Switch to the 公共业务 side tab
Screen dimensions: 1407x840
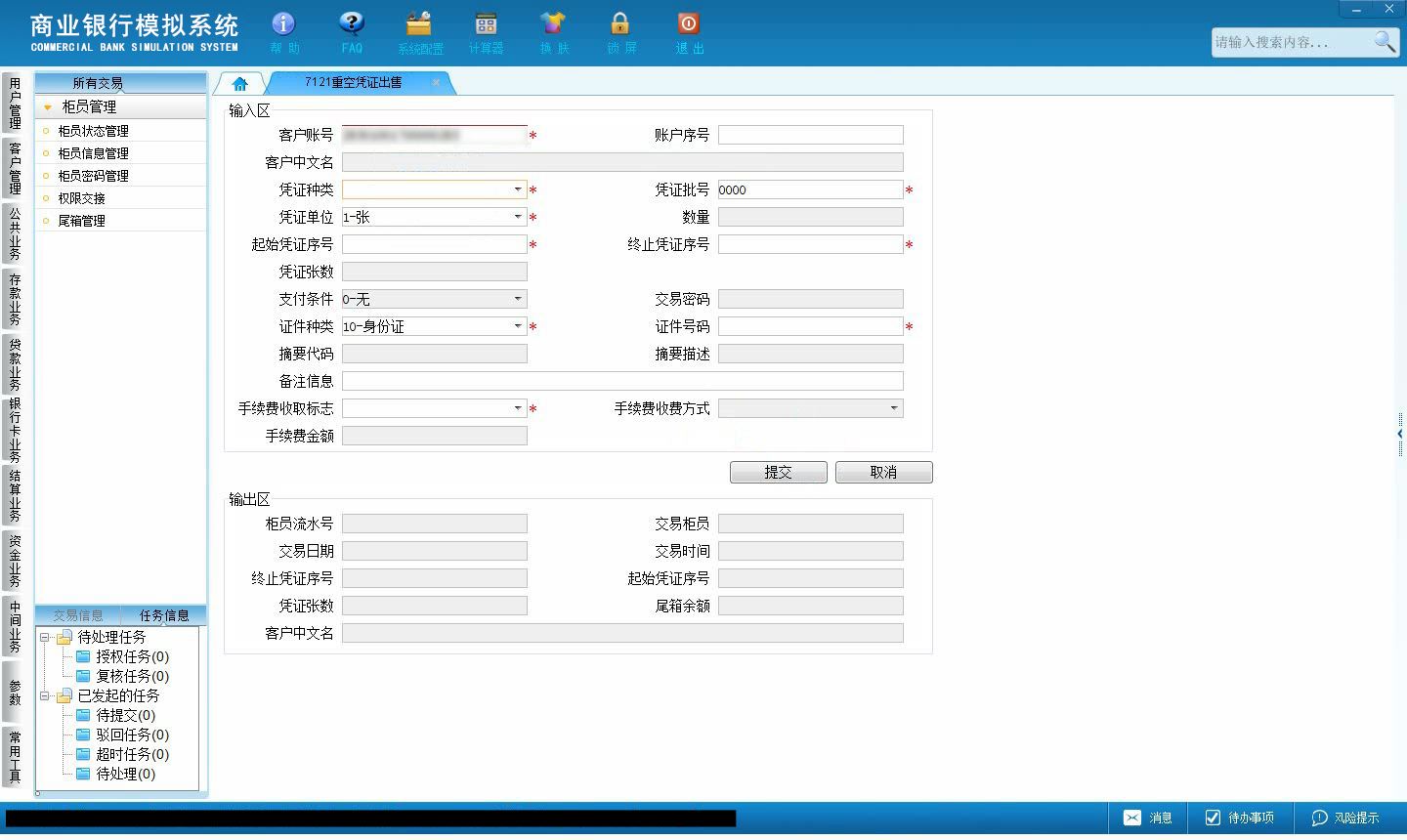pyautogui.click(x=14, y=233)
